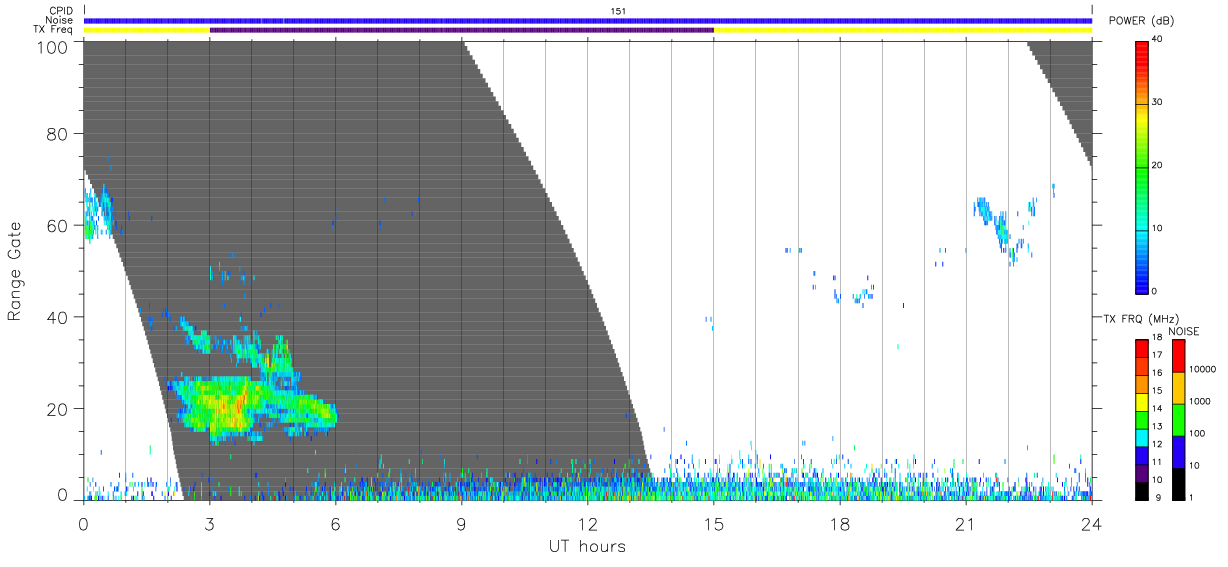Click the cyan band in TX FRQ colorbar

pyautogui.click(x=1142, y=437)
